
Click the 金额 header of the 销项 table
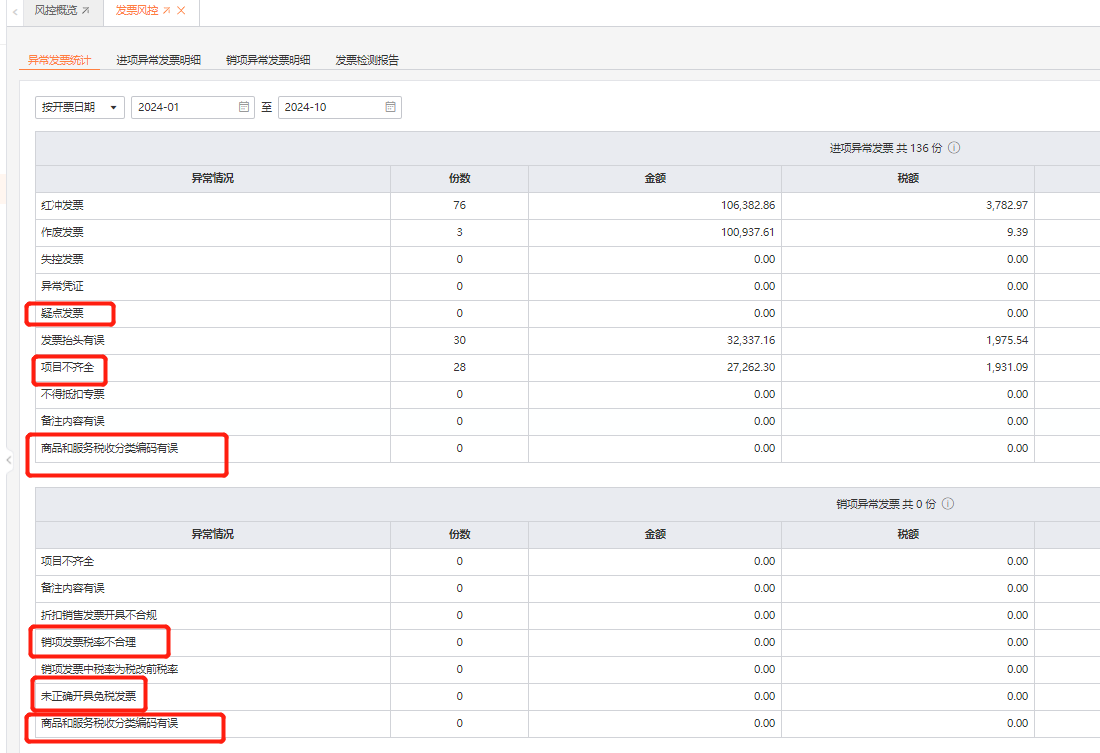point(655,534)
